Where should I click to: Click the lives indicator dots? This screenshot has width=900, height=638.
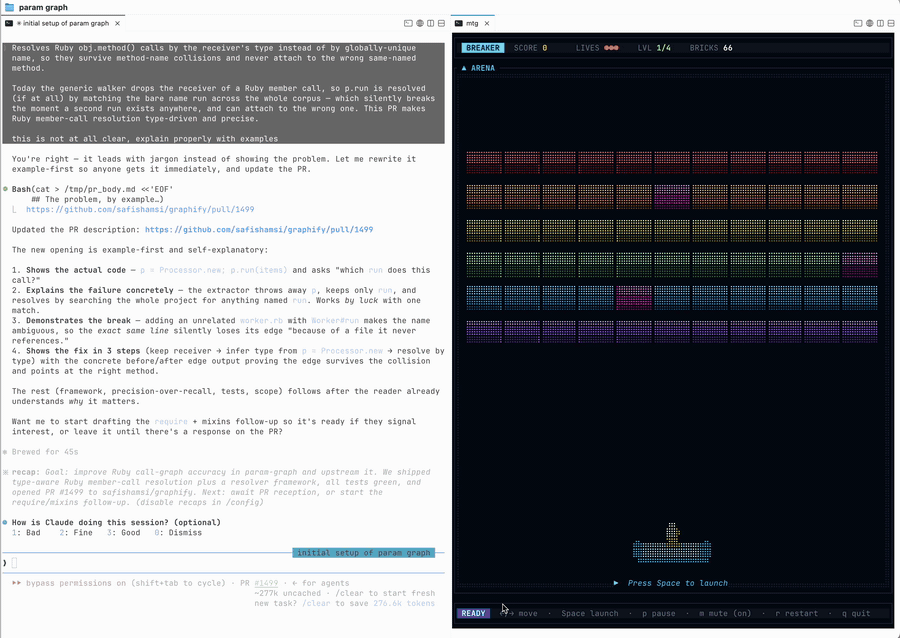(611, 48)
